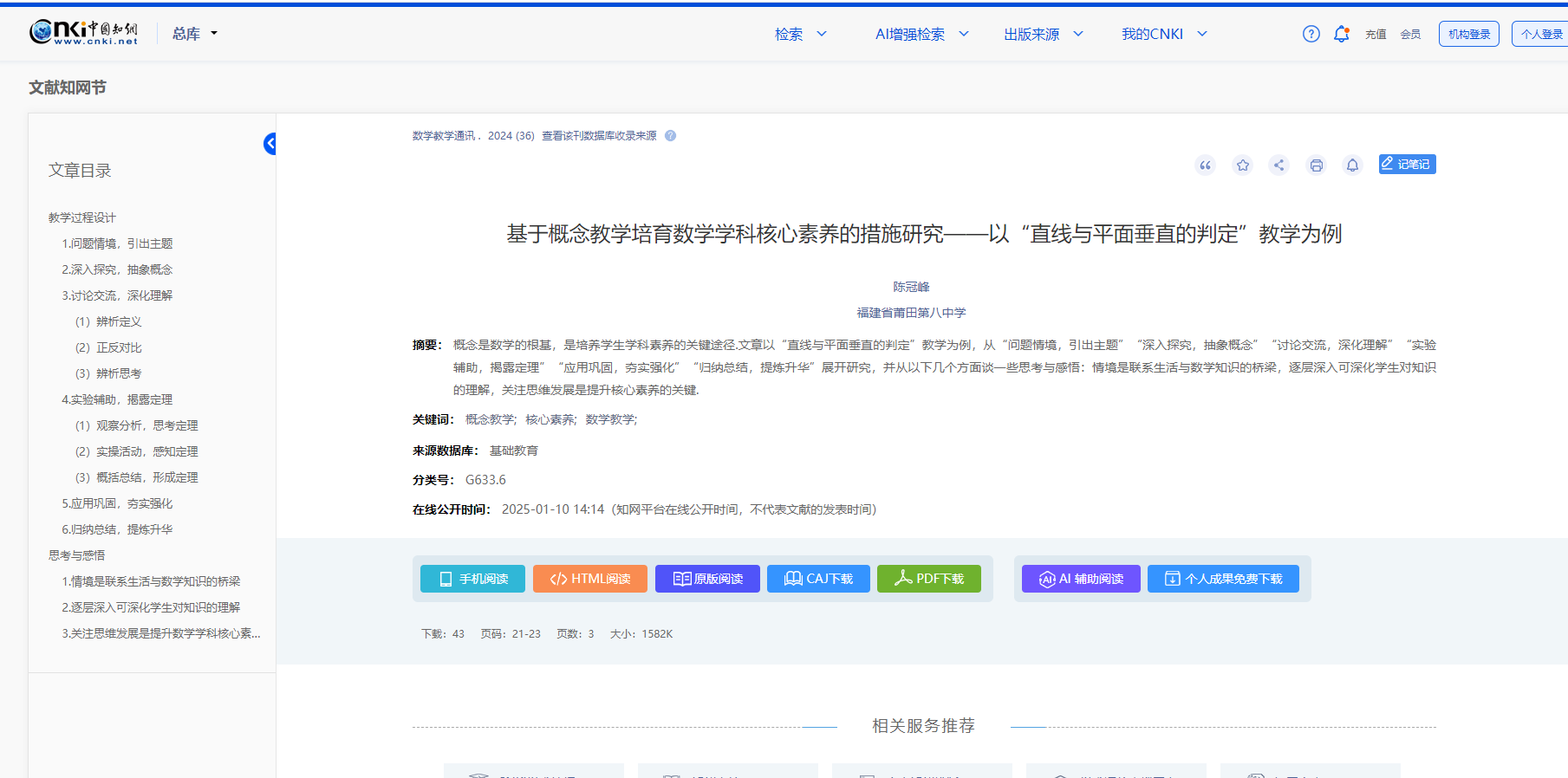
Task: Click the PDF下载 button
Action: pos(928,579)
